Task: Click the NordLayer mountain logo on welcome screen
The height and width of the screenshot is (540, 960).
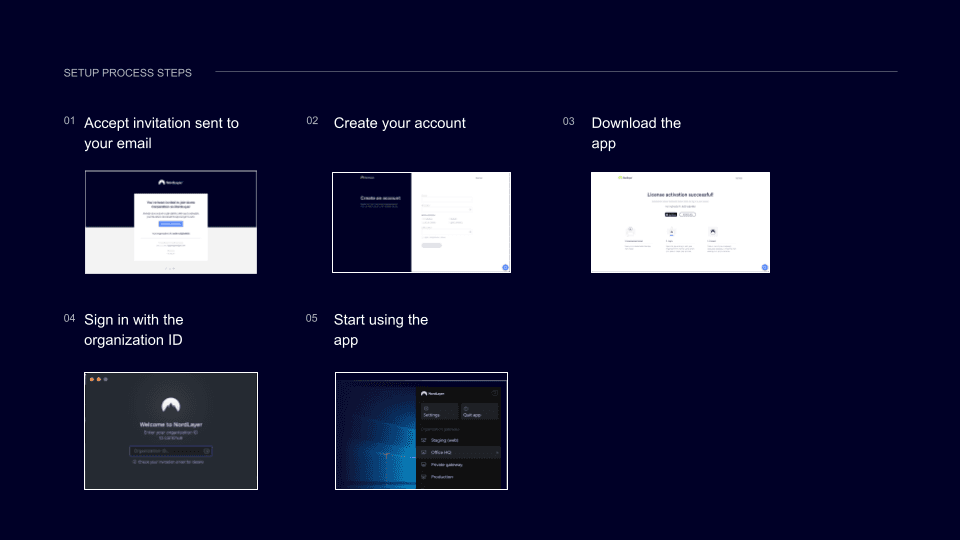Action: point(171,405)
